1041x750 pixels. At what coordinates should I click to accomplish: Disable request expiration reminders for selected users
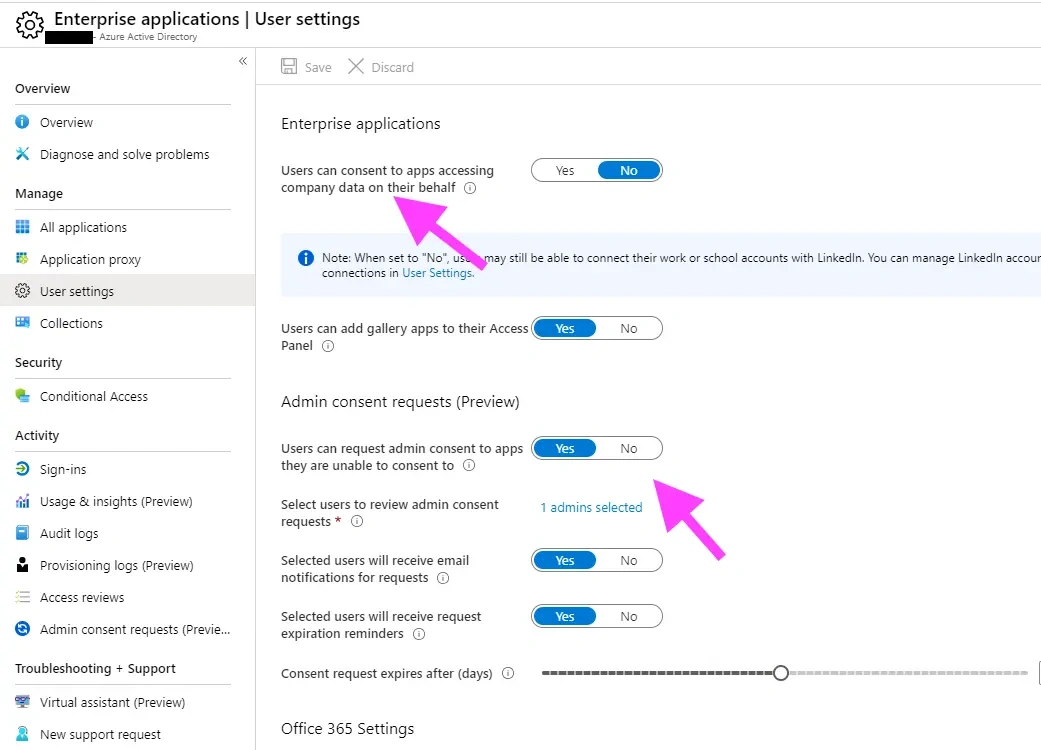pos(629,616)
